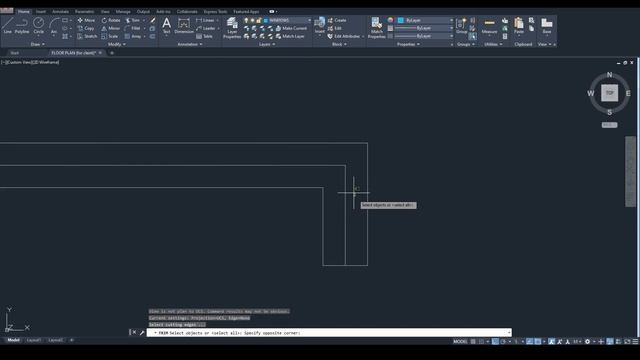The height and width of the screenshot is (360, 640).
Task: Activate the Move command
Action: 86,20
